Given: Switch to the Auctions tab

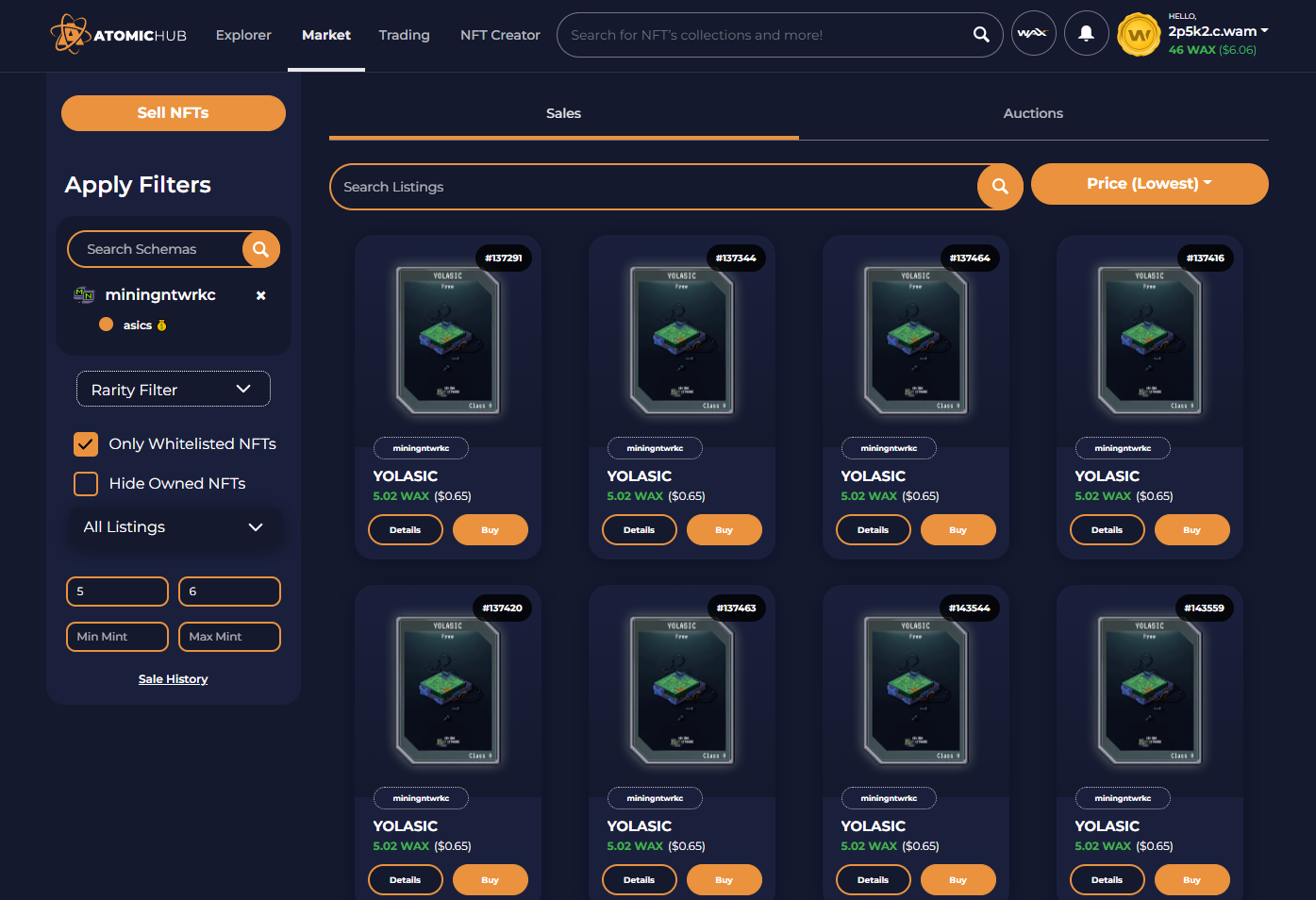Looking at the screenshot, I should [x=1033, y=113].
